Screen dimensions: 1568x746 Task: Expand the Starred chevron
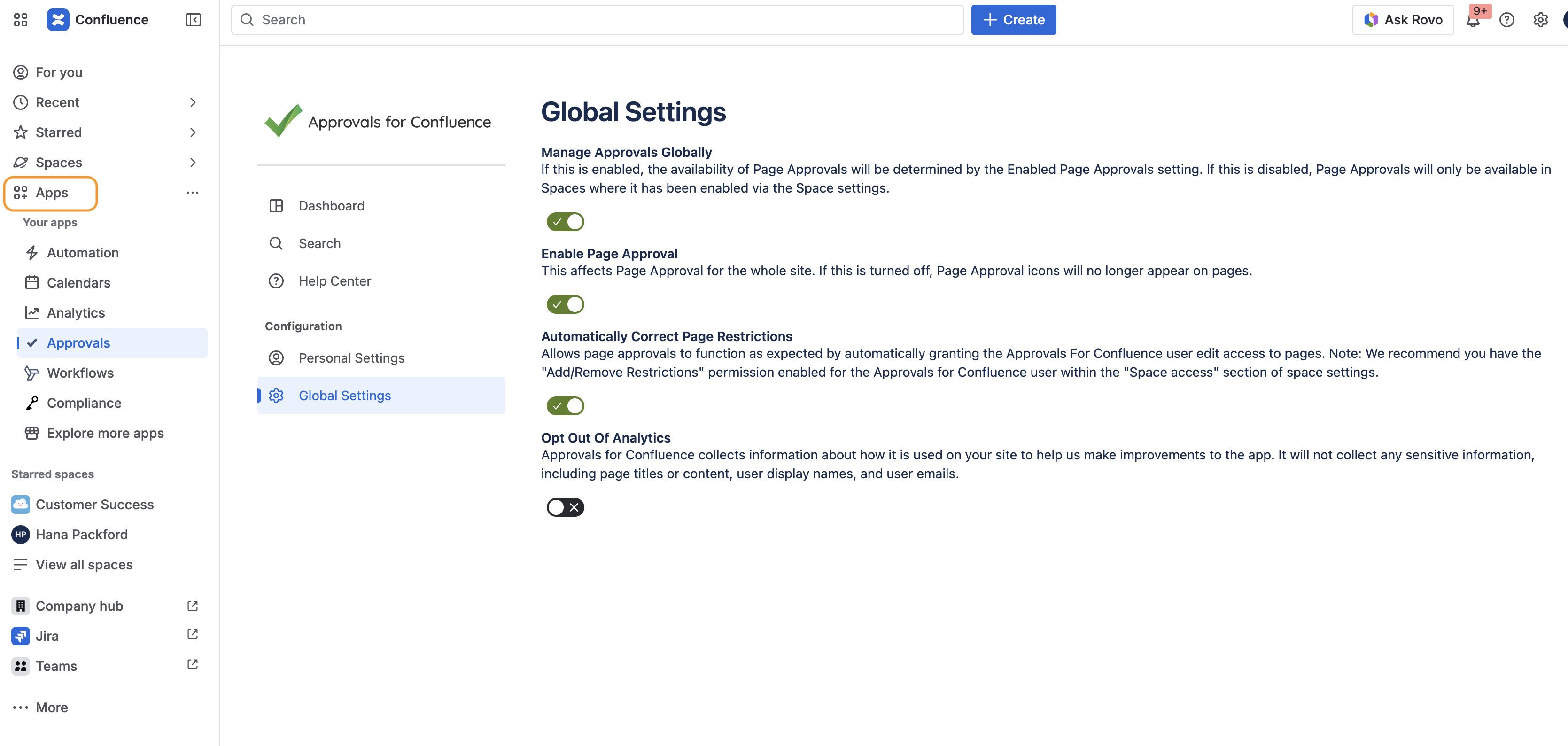pos(193,132)
